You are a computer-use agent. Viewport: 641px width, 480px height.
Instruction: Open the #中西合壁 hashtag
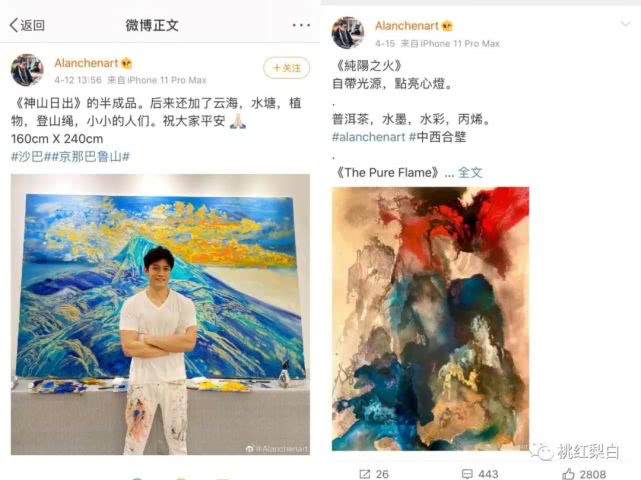pyautogui.click(x=437, y=137)
